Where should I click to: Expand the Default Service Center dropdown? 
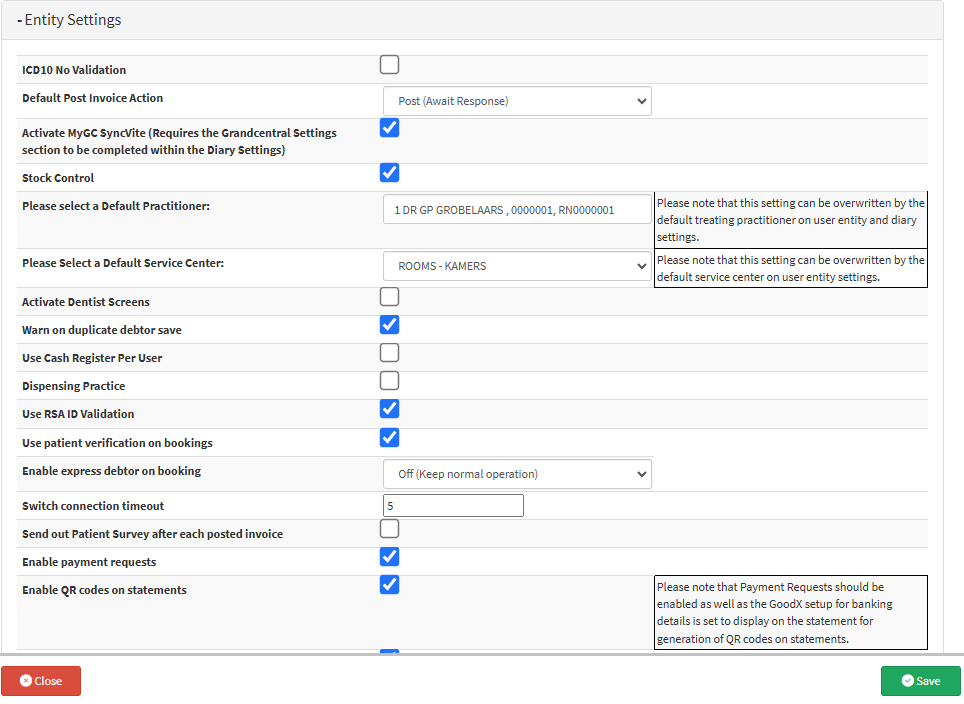[x=517, y=266]
